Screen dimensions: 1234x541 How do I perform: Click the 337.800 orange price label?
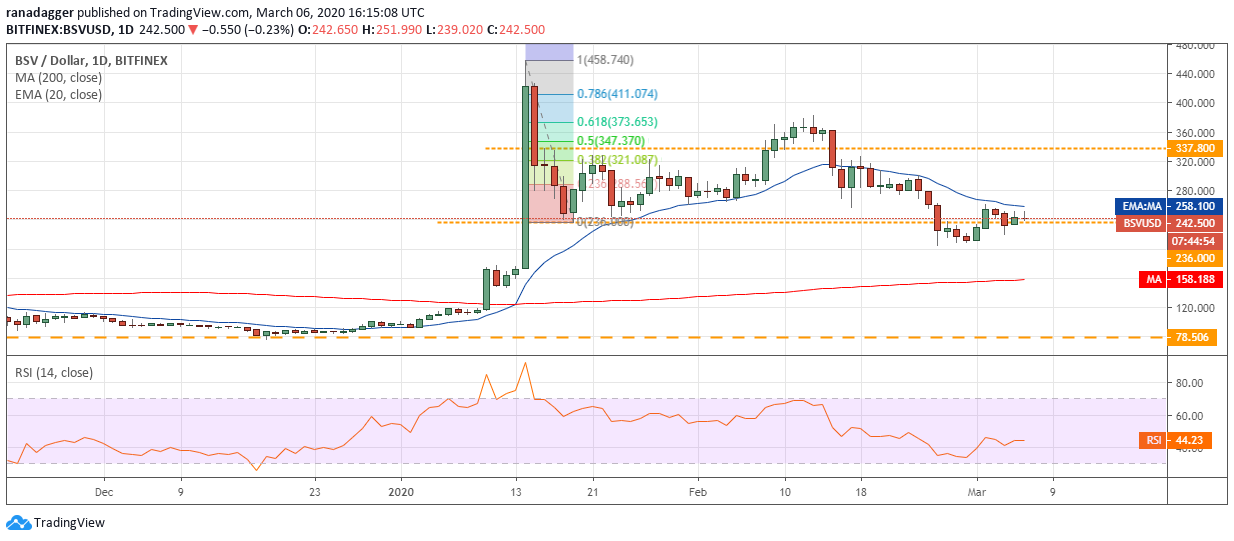tap(1197, 148)
